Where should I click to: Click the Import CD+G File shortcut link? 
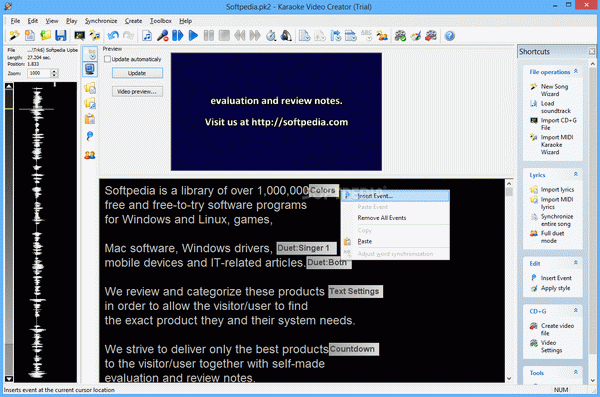[x=558, y=124]
